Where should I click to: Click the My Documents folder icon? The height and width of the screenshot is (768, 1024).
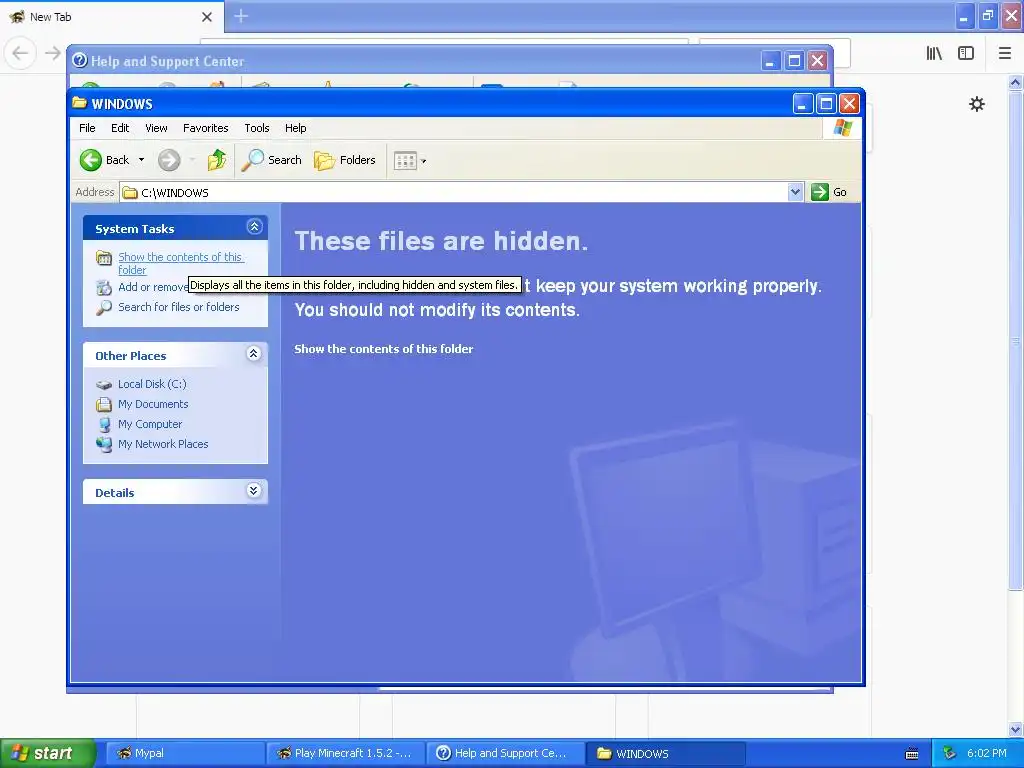click(104, 404)
